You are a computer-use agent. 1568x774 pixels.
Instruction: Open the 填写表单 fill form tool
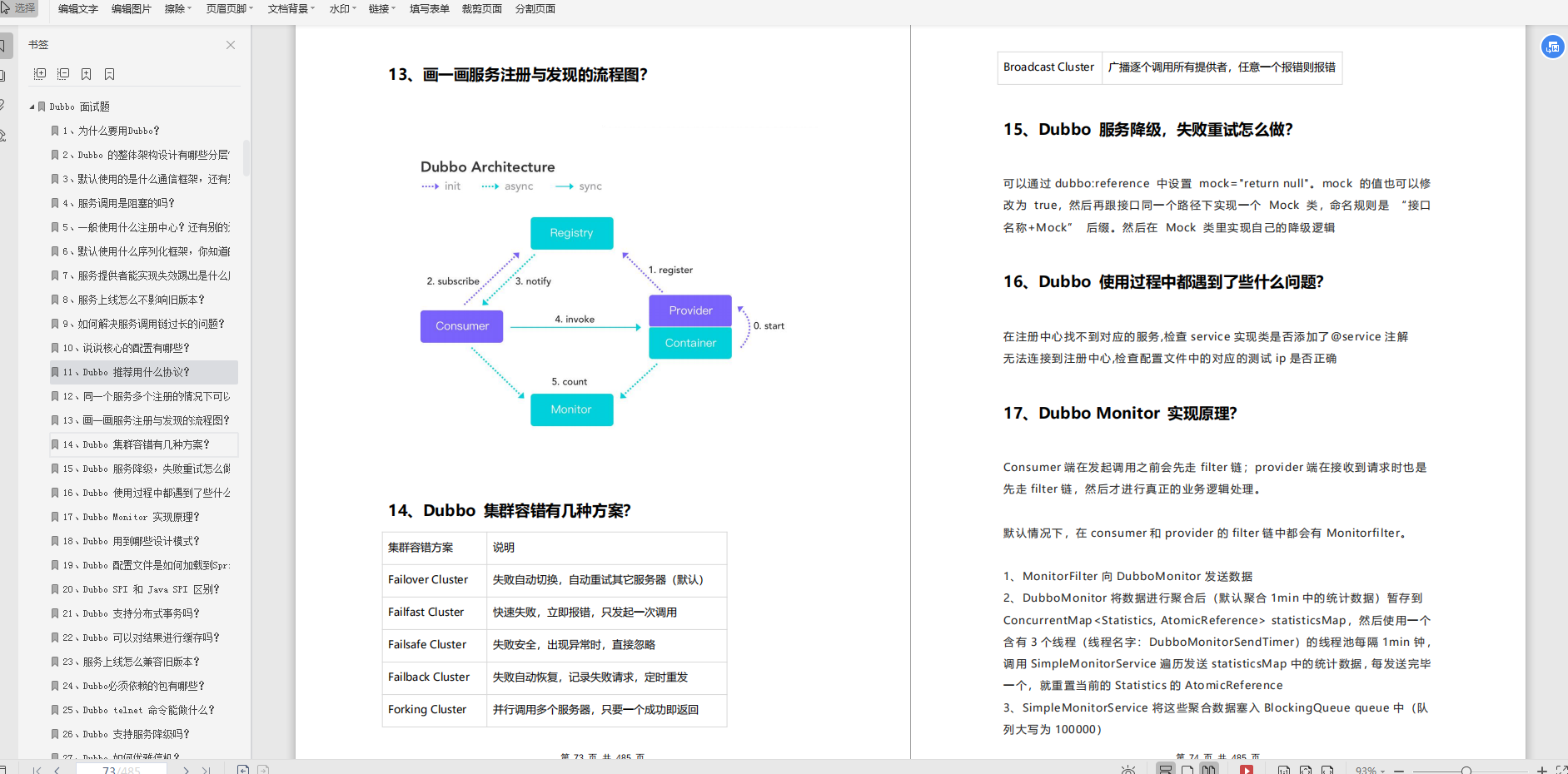(x=430, y=9)
